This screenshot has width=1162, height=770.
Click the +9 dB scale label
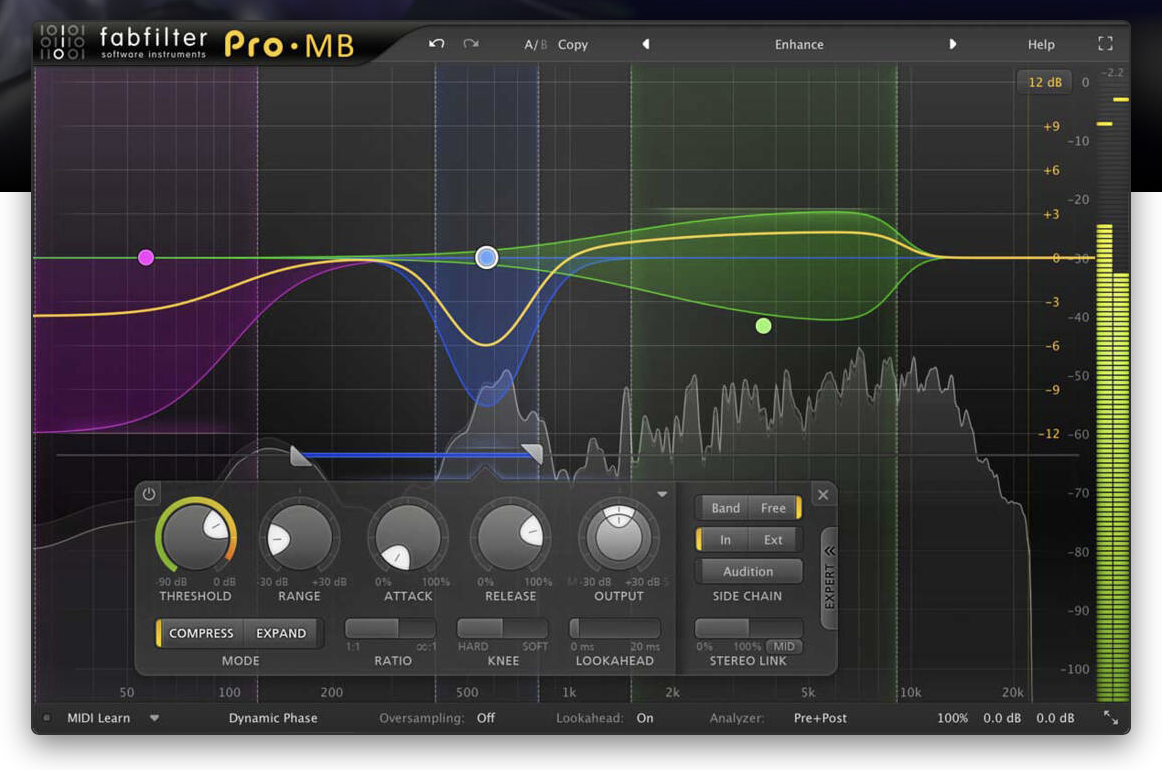(x=1051, y=126)
